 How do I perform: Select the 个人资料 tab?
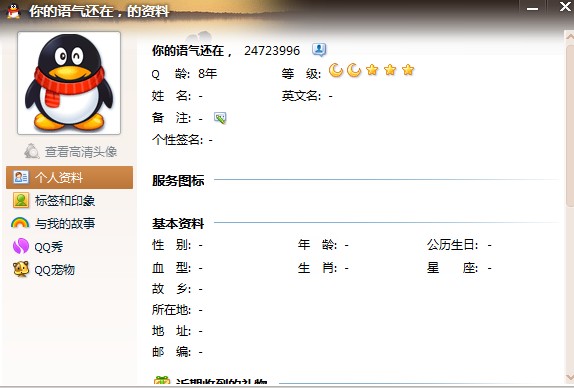pos(70,178)
